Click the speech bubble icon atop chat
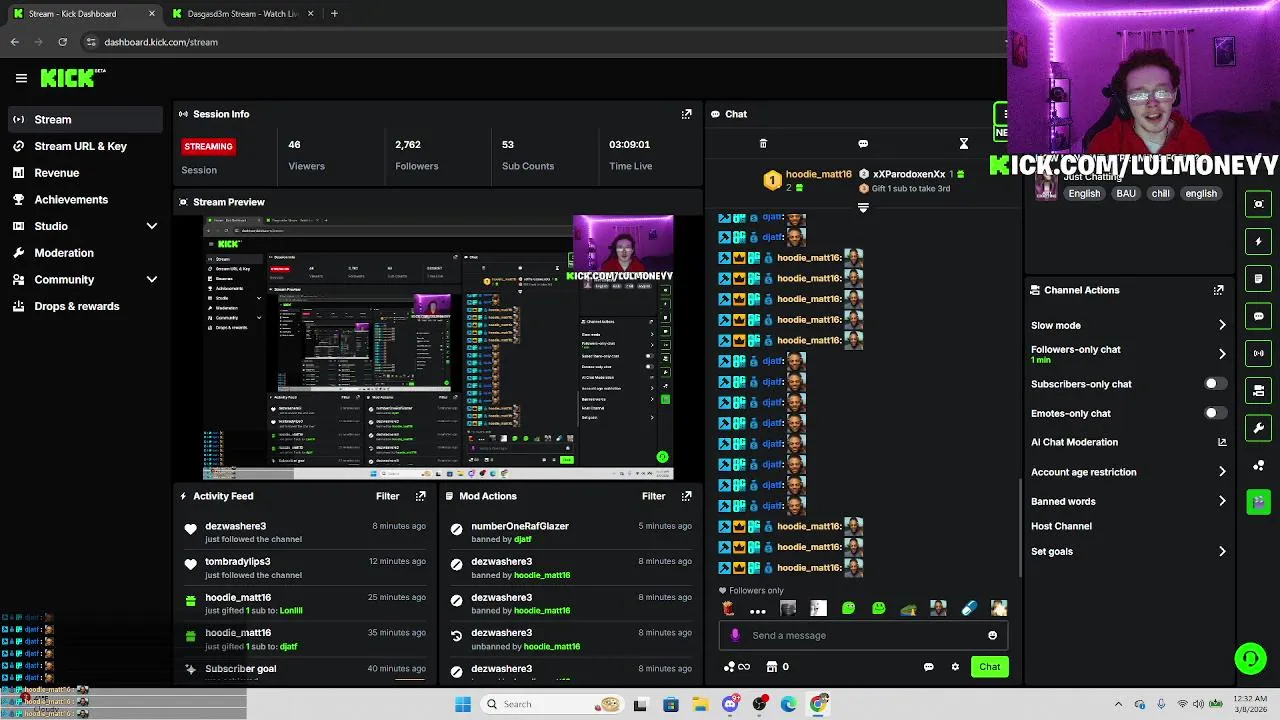Image resolution: width=1280 pixels, height=720 pixels. pyautogui.click(x=863, y=144)
